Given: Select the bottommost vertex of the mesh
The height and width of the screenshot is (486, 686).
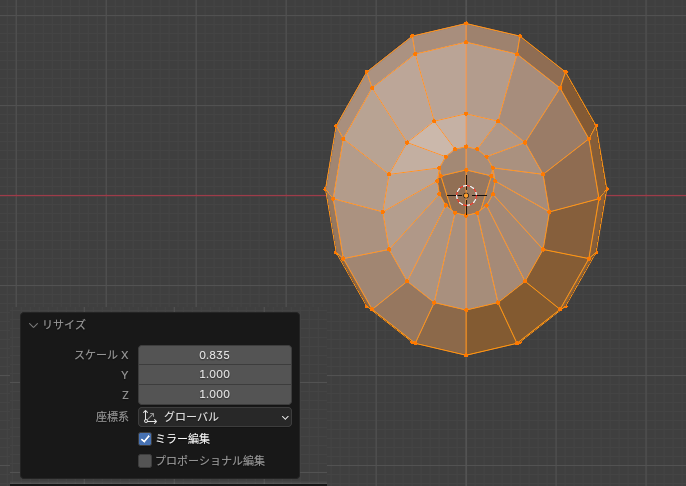Looking at the screenshot, I should [x=466, y=355].
